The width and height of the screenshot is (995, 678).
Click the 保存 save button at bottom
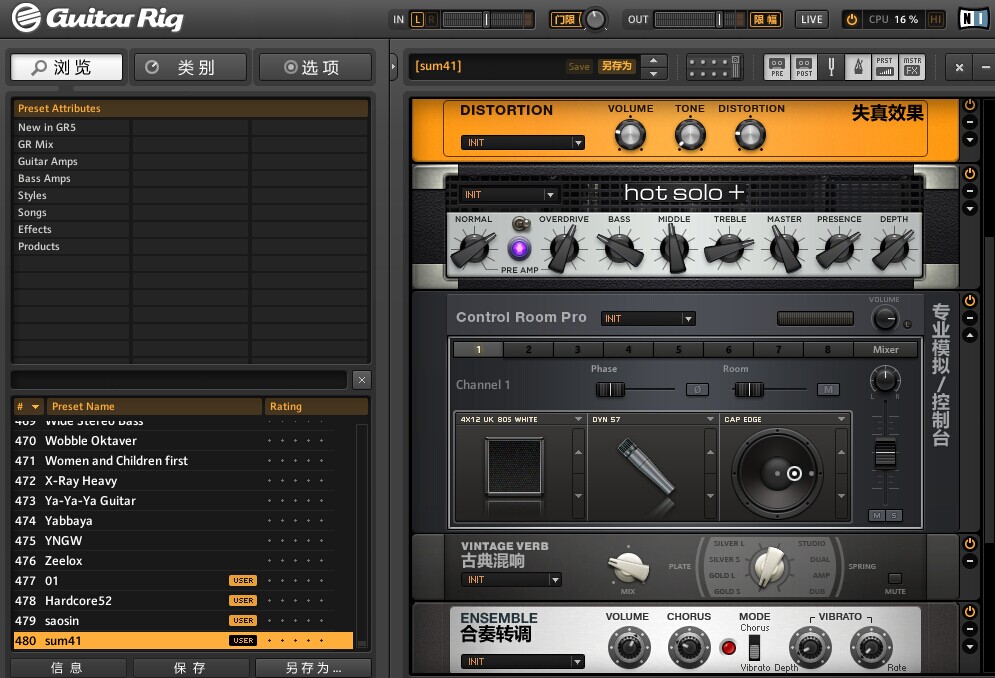click(190, 668)
